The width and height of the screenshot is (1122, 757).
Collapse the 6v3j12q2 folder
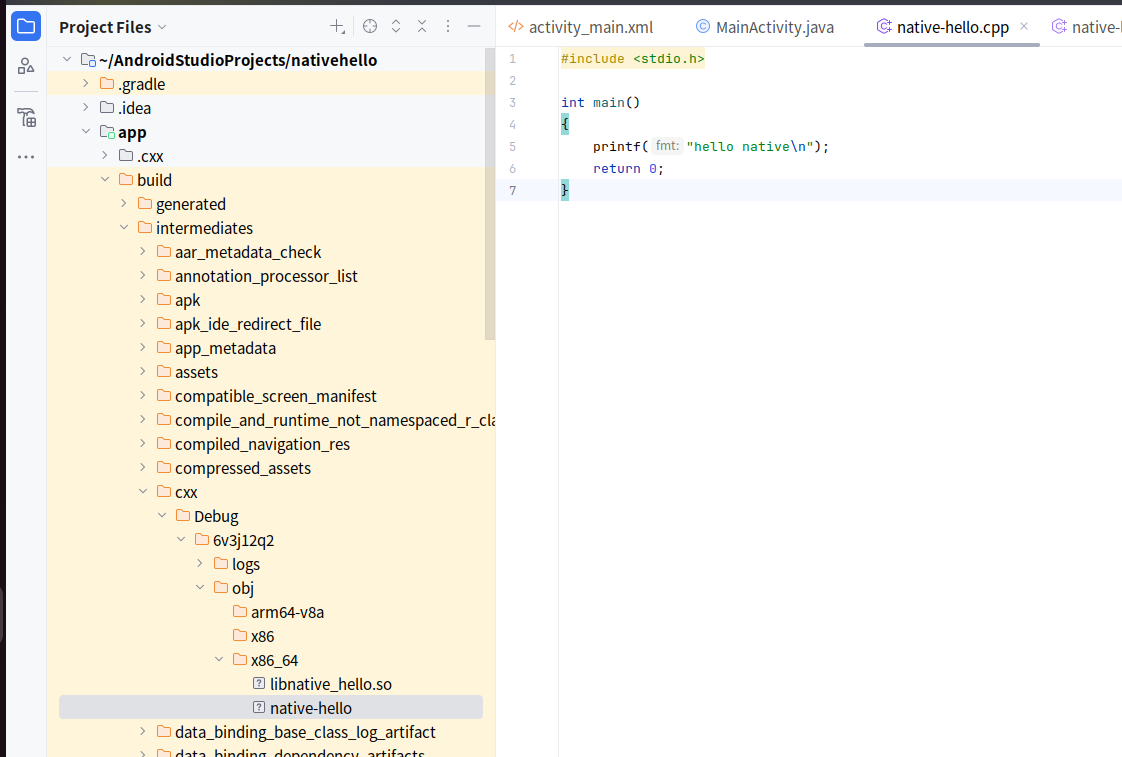coord(181,539)
